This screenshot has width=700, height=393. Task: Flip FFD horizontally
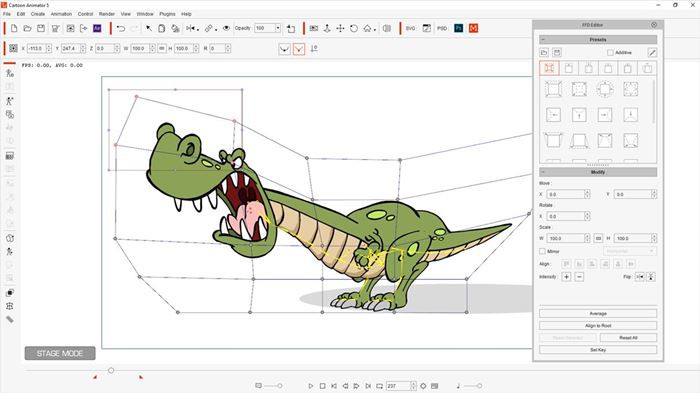(x=640, y=277)
